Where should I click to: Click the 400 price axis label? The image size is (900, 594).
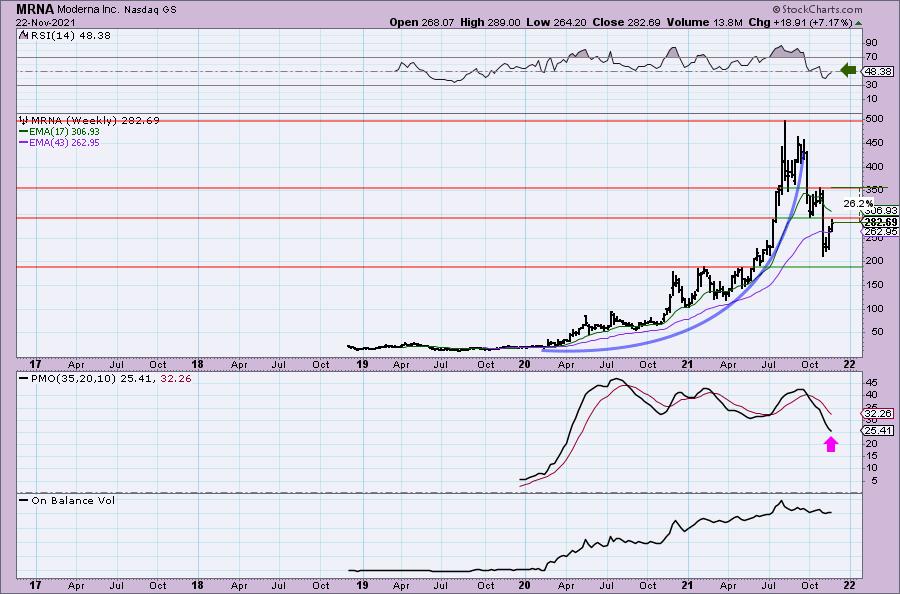(875, 166)
